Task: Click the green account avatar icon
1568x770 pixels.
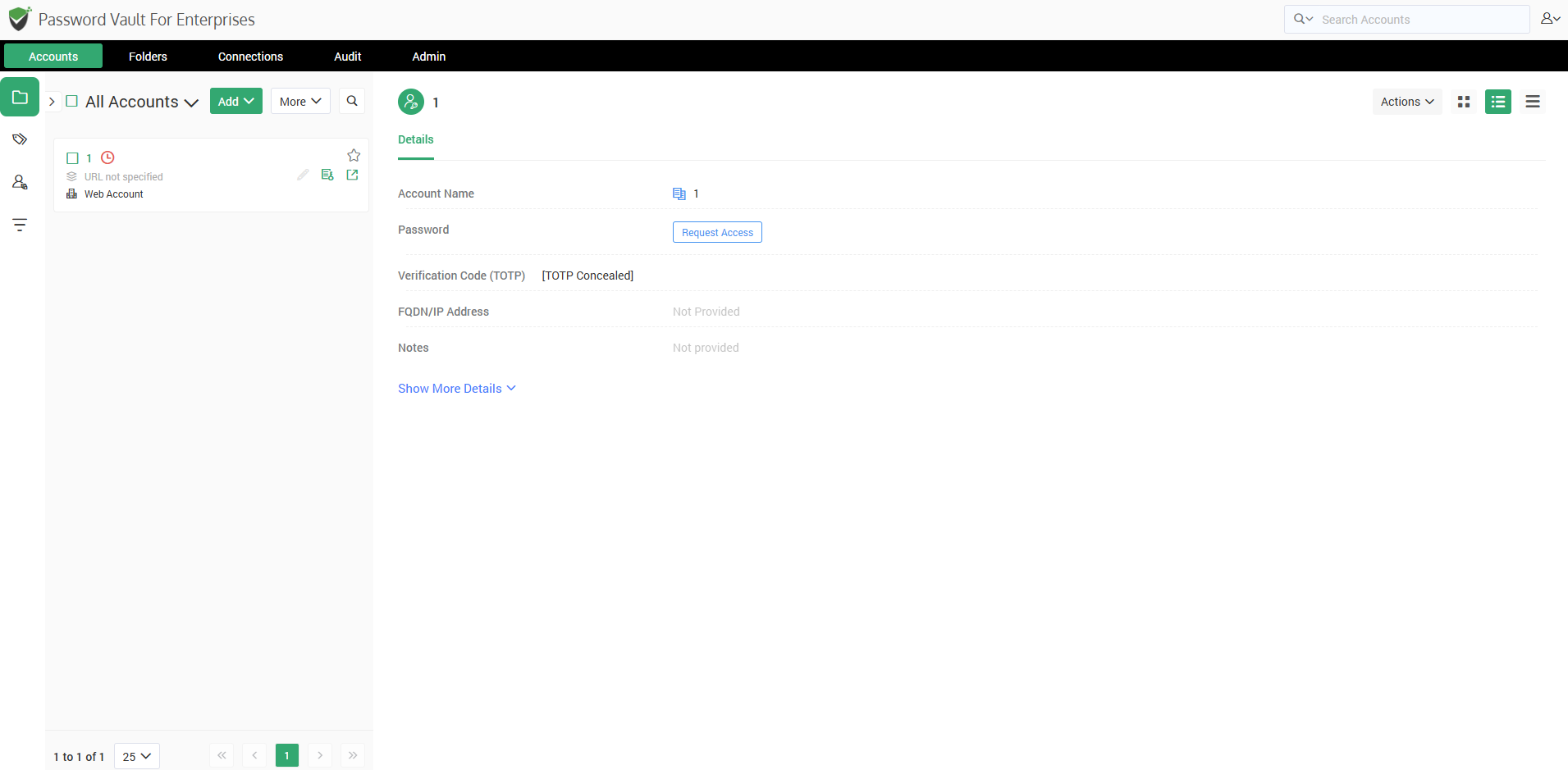Action: click(x=411, y=102)
